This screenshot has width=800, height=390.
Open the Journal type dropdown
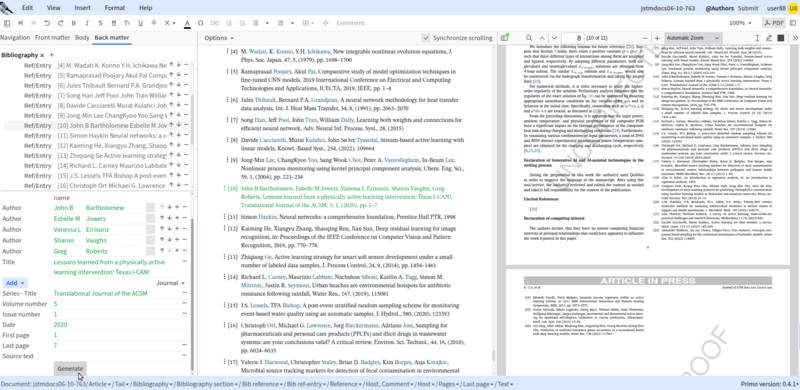tap(170, 283)
